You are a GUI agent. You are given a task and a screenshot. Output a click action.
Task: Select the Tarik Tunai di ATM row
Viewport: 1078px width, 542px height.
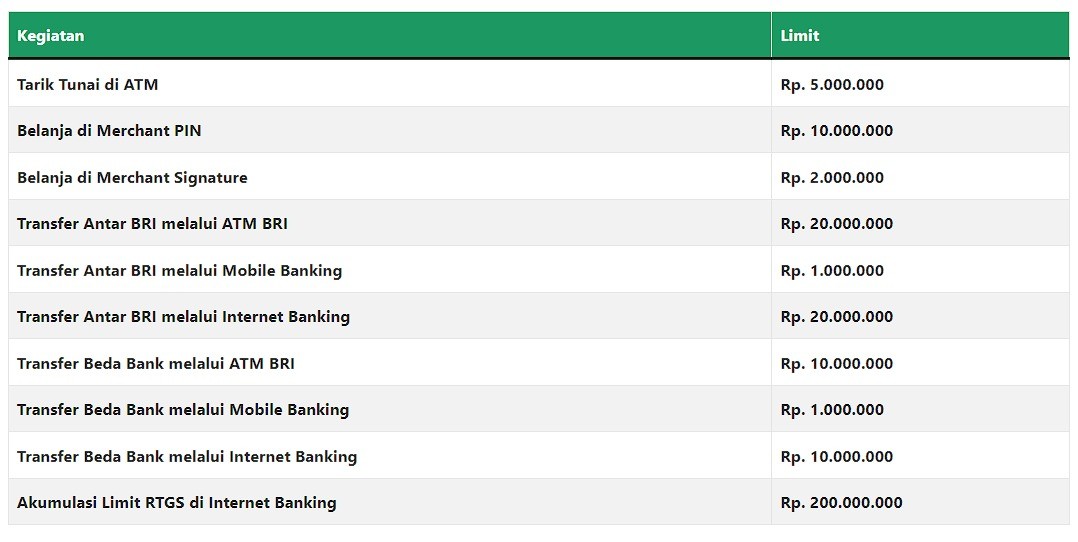coord(539,84)
